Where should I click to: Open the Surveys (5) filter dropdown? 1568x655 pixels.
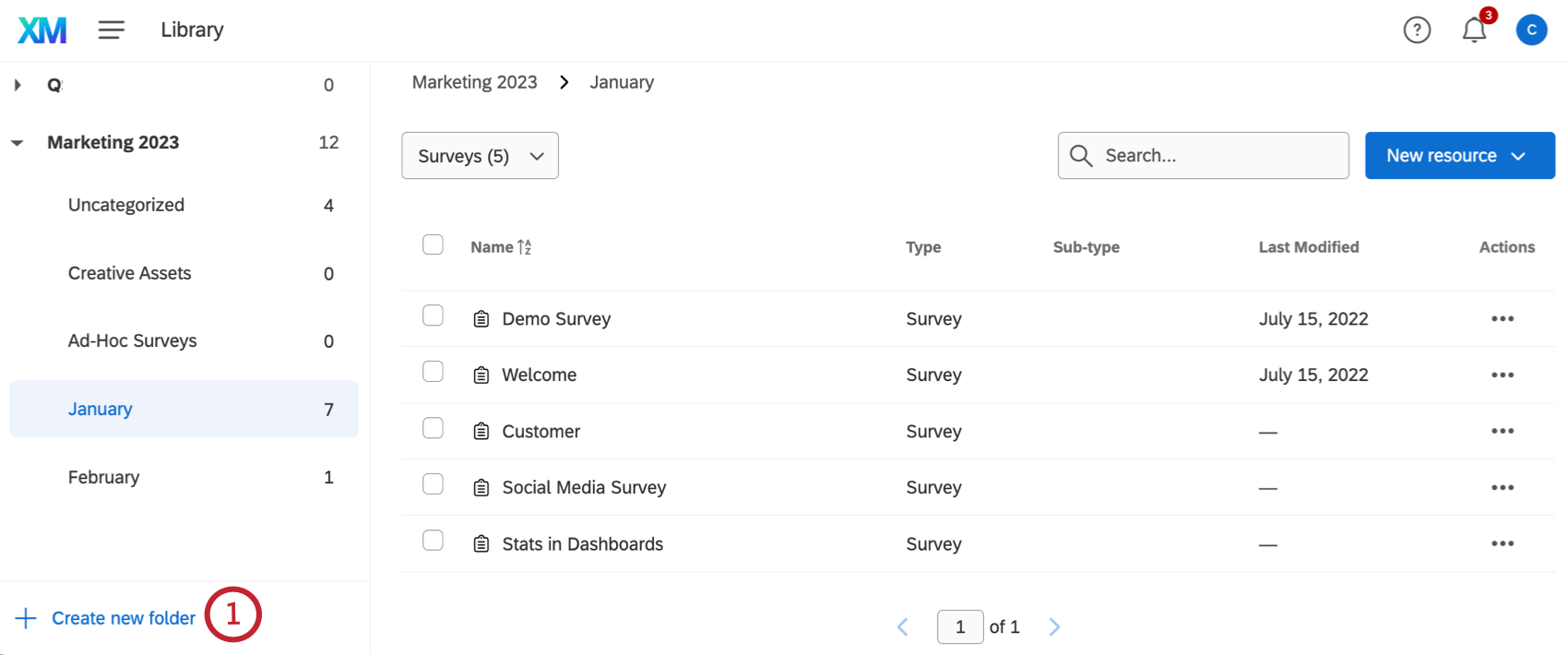pyautogui.click(x=480, y=156)
